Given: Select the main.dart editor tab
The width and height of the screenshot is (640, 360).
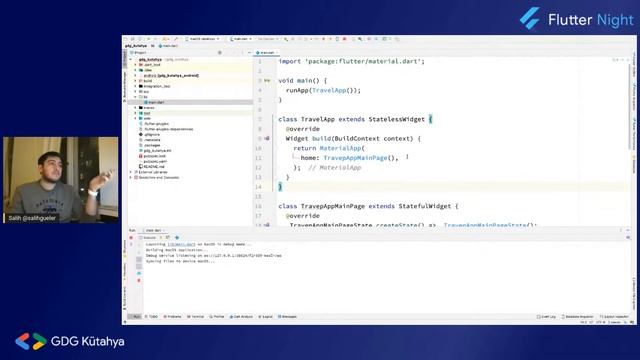Looking at the screenshot, I should coord(266,53).
